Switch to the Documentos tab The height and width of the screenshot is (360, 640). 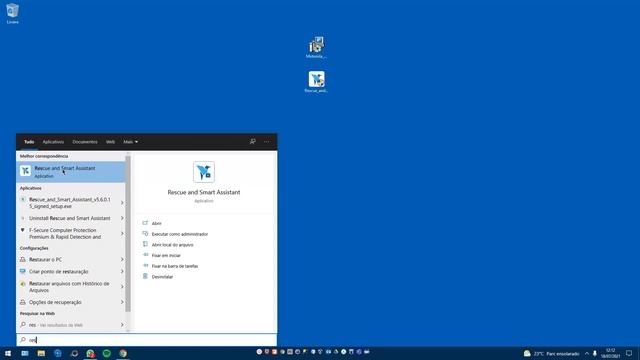click(x=85, y=142)
